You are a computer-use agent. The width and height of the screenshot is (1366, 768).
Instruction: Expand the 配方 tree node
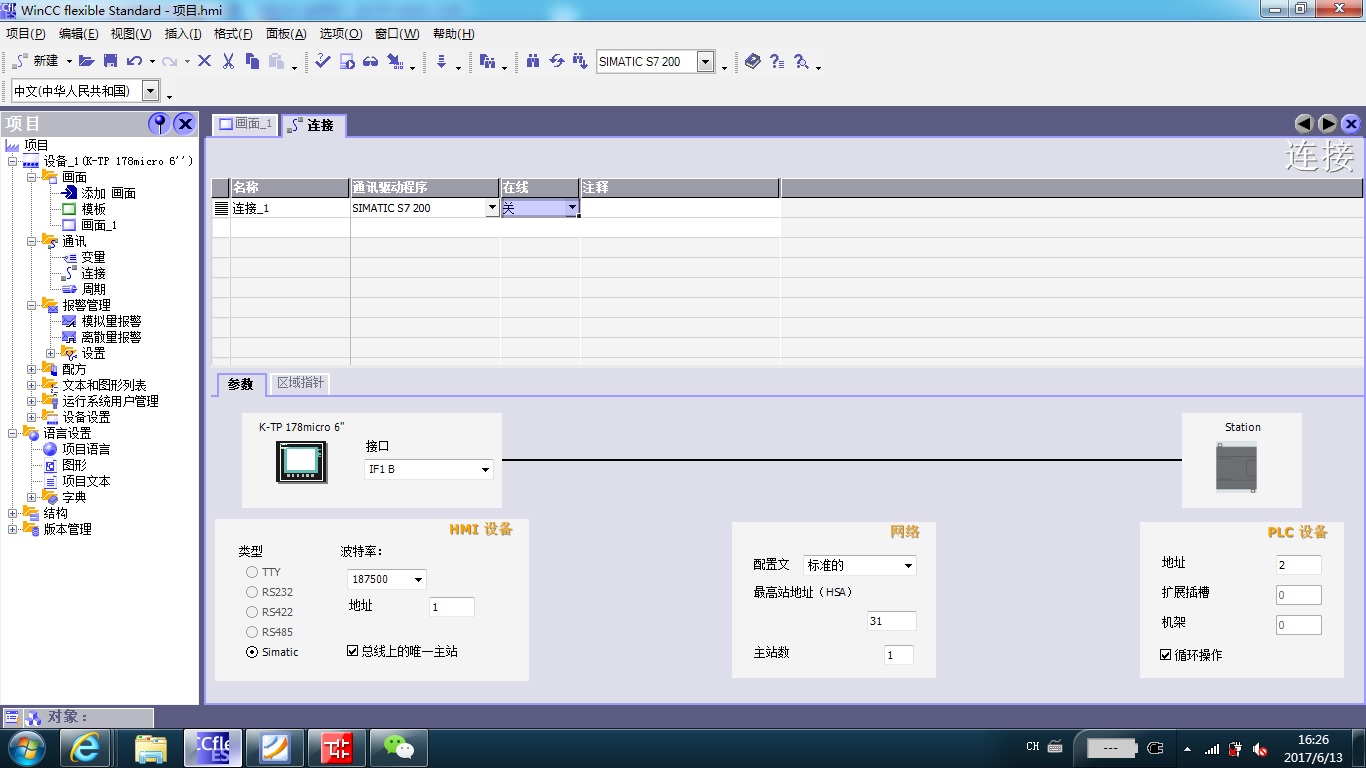pos(32,369)
